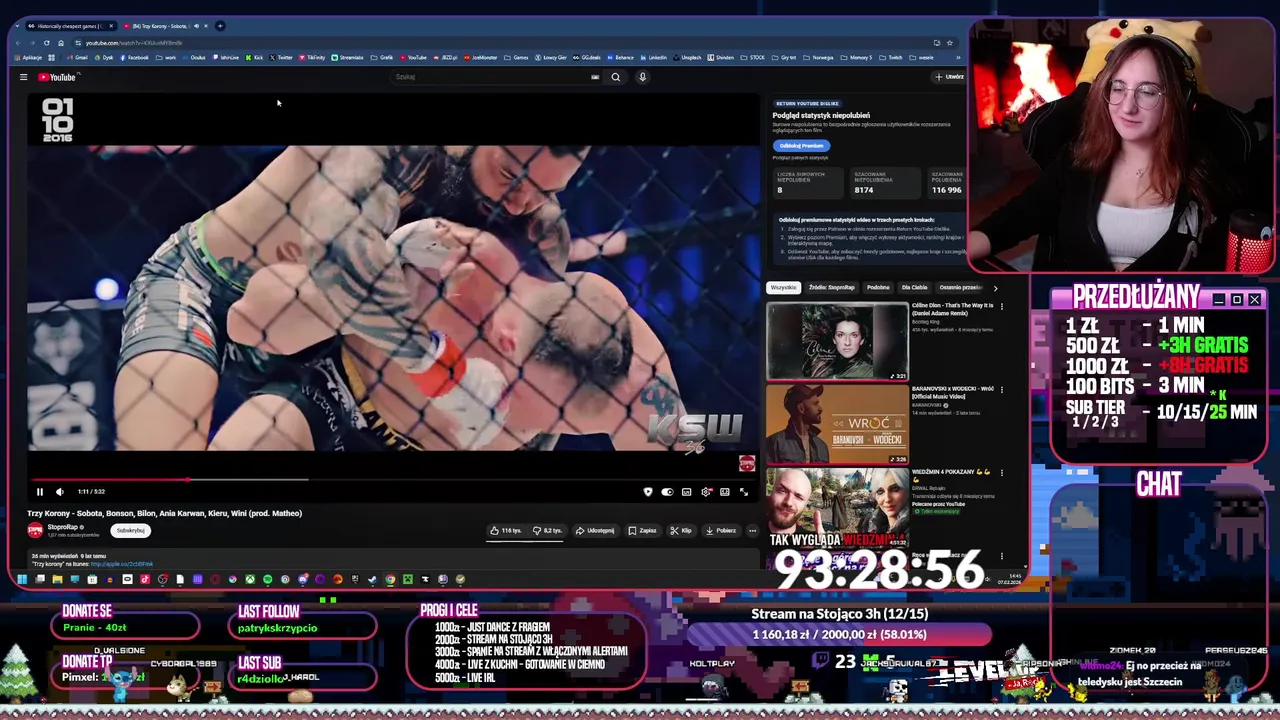Viewport: 1280px width, 720px height.
Task: Click the YouTube search magnifier button
Action: (616, 77)
